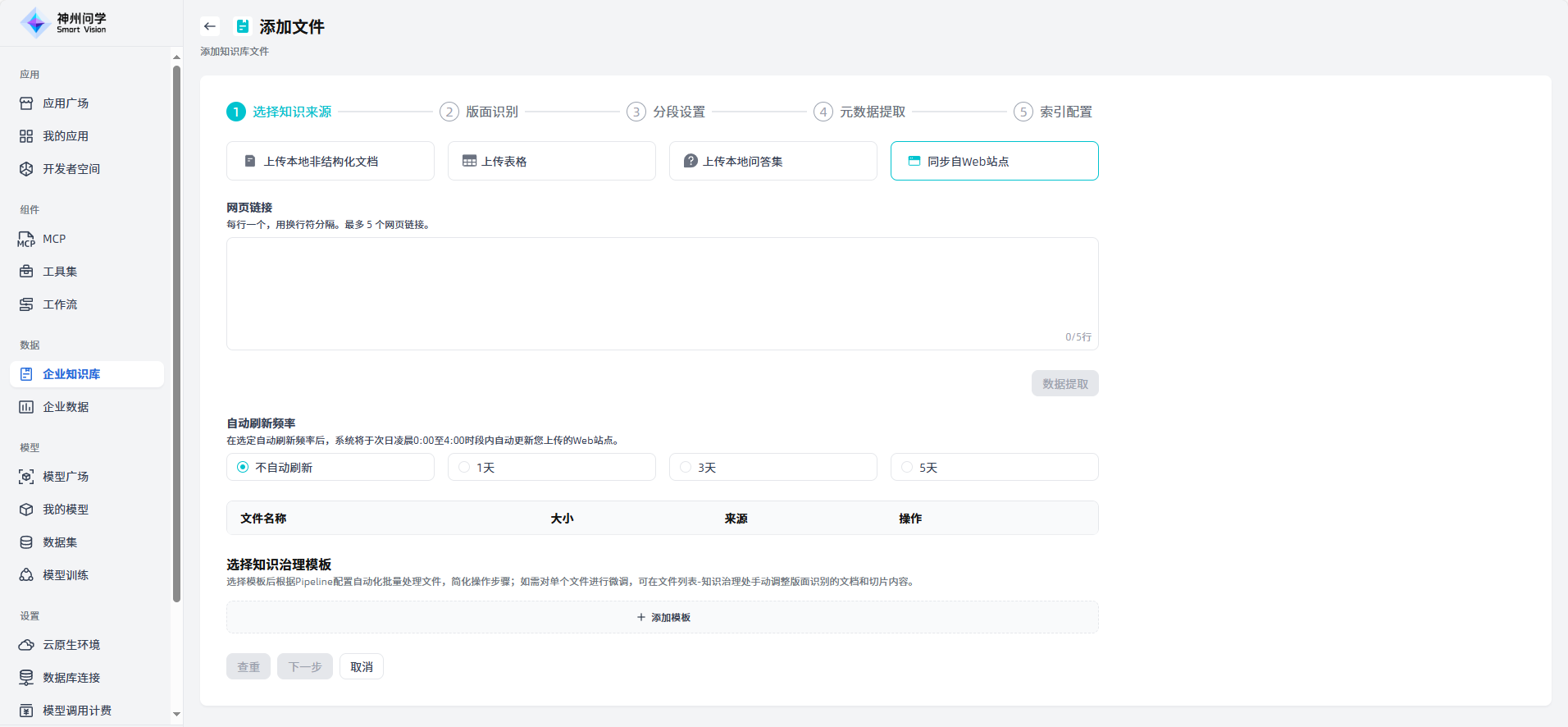Open the MCP component page
Image resolution: width=1568 pixels, height=727 pixels.
coord(54,239)
